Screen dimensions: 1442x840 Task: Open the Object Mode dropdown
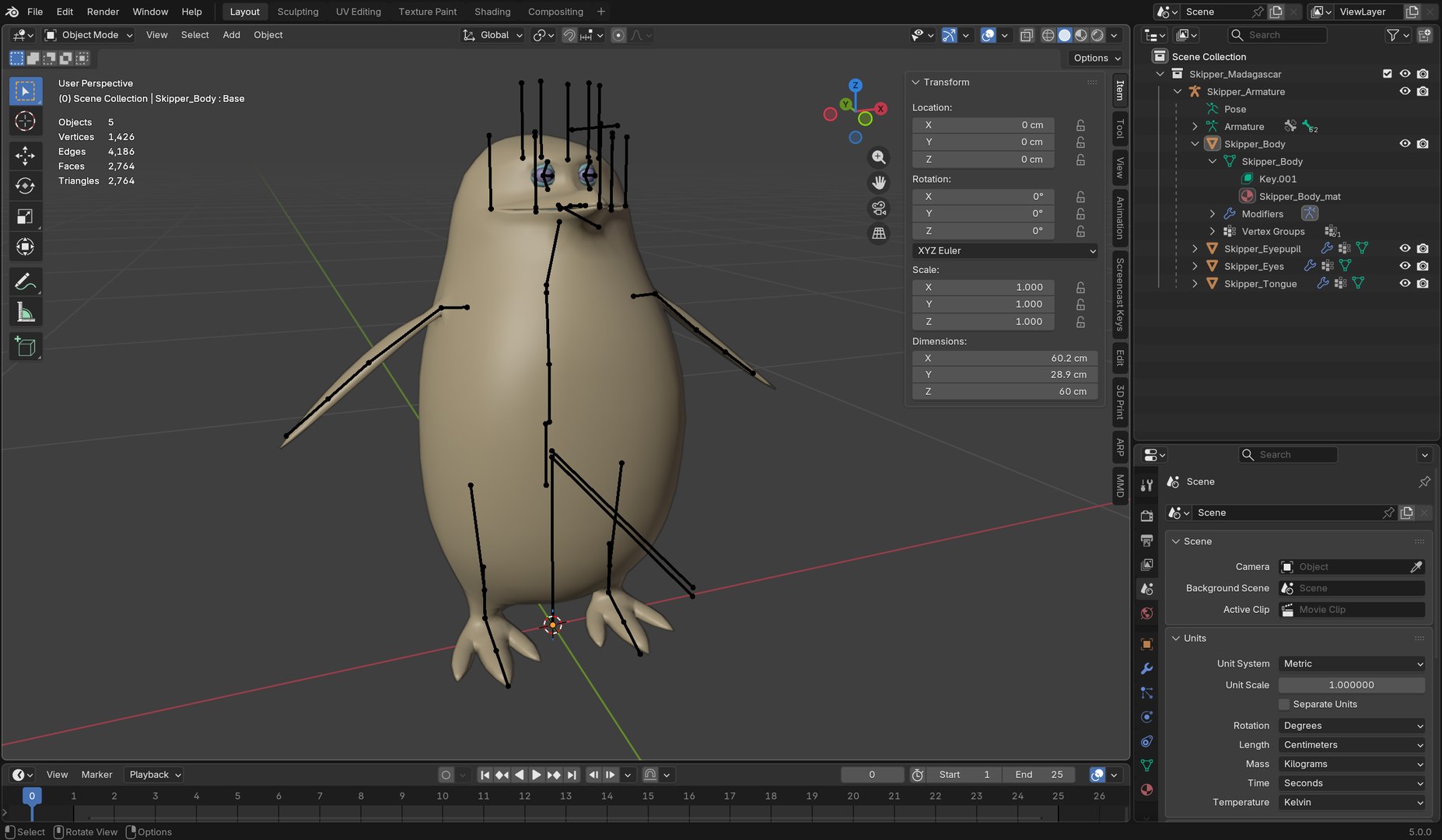tap(89, 35)
